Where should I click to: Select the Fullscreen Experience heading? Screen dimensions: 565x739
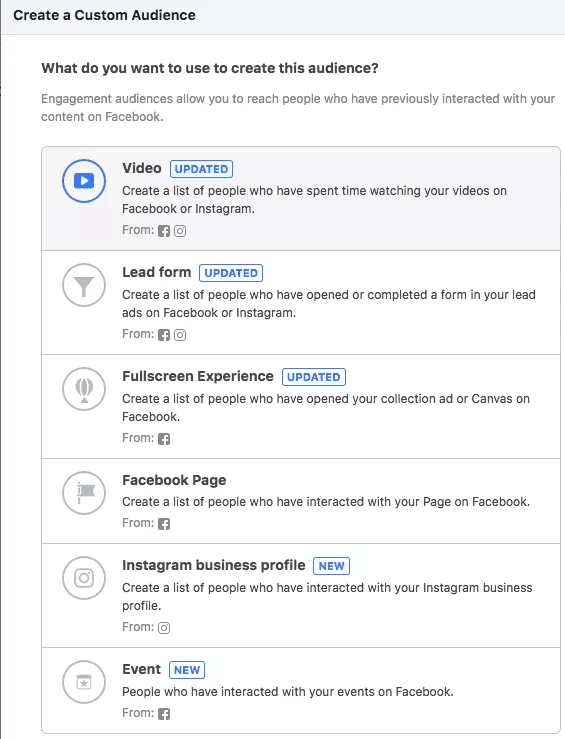point(198,376)
